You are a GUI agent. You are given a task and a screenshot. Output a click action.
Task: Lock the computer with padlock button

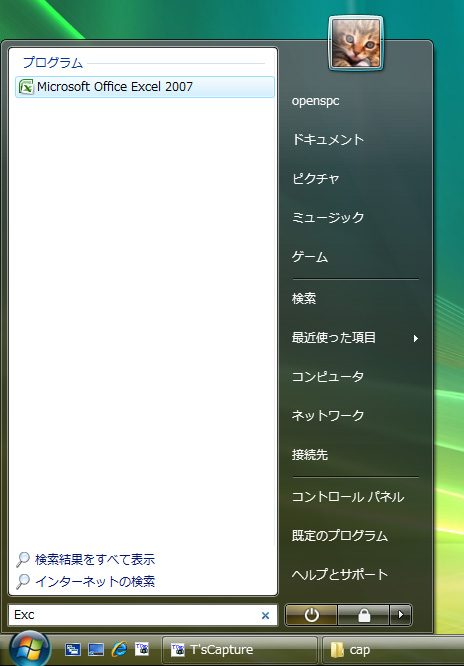[x=364, y=615]
